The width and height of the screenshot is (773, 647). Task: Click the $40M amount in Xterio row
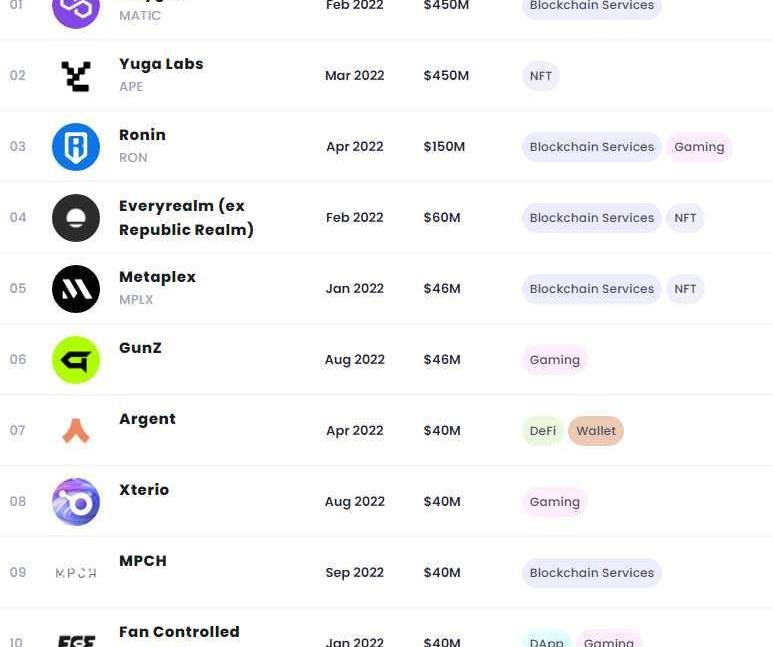point(442,502)
